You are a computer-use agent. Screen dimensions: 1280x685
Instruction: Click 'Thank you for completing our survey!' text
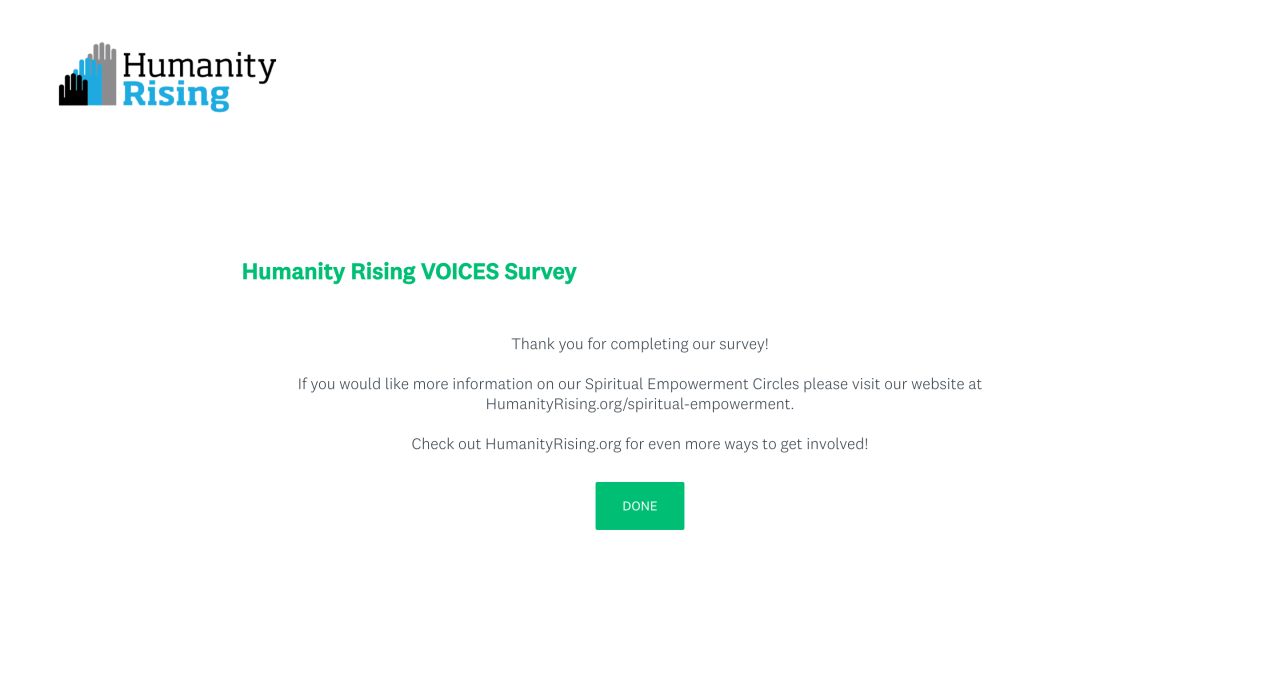(640, 344)
